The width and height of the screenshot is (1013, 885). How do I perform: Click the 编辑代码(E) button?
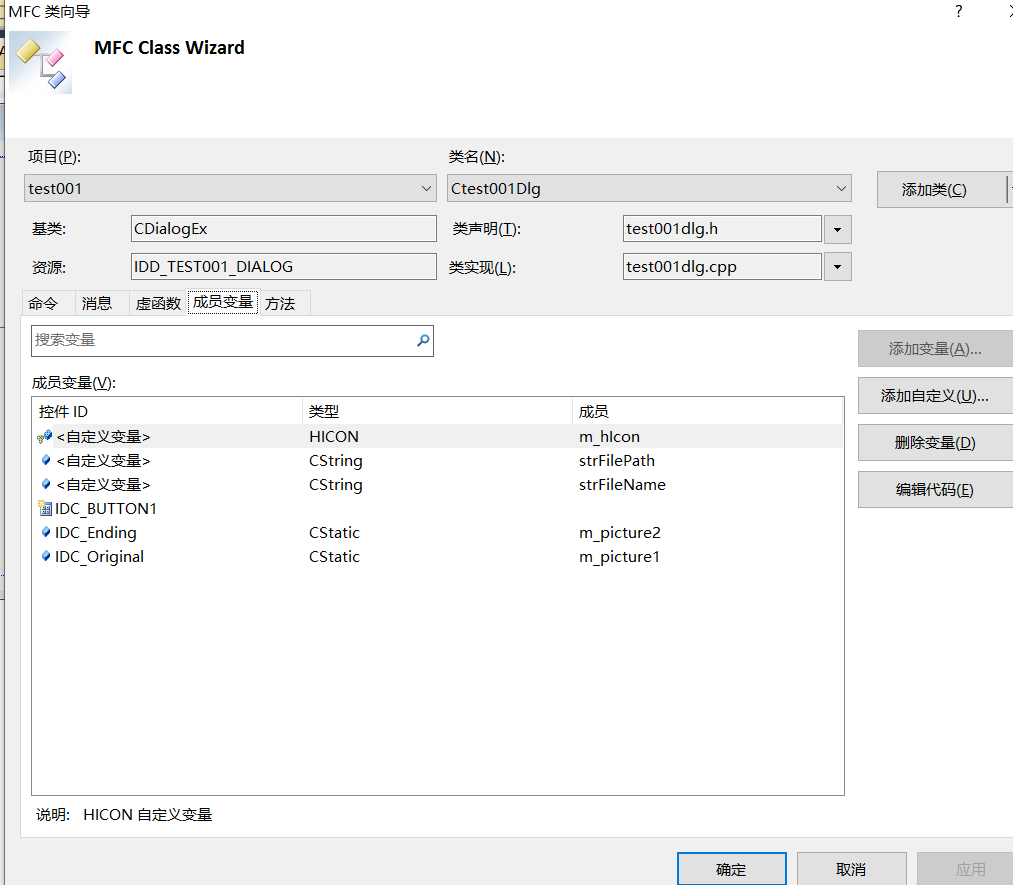(935, 490)
